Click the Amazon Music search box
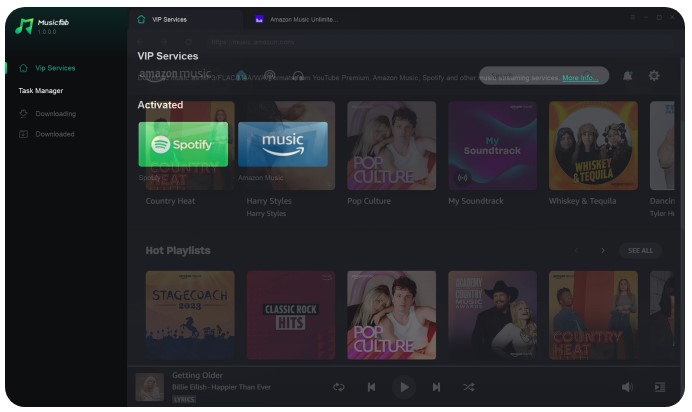The image size is (692, 412). coord(544,75)
